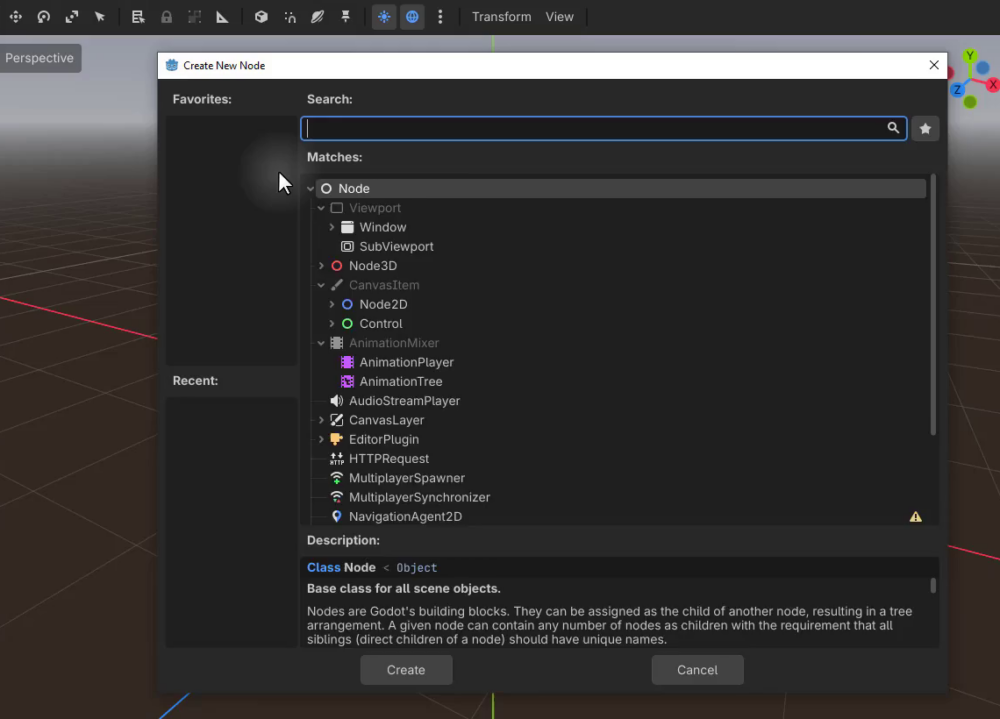1000x719 pixels.
Task: Collapse the Viewport branch
Action: pos(321,208)
